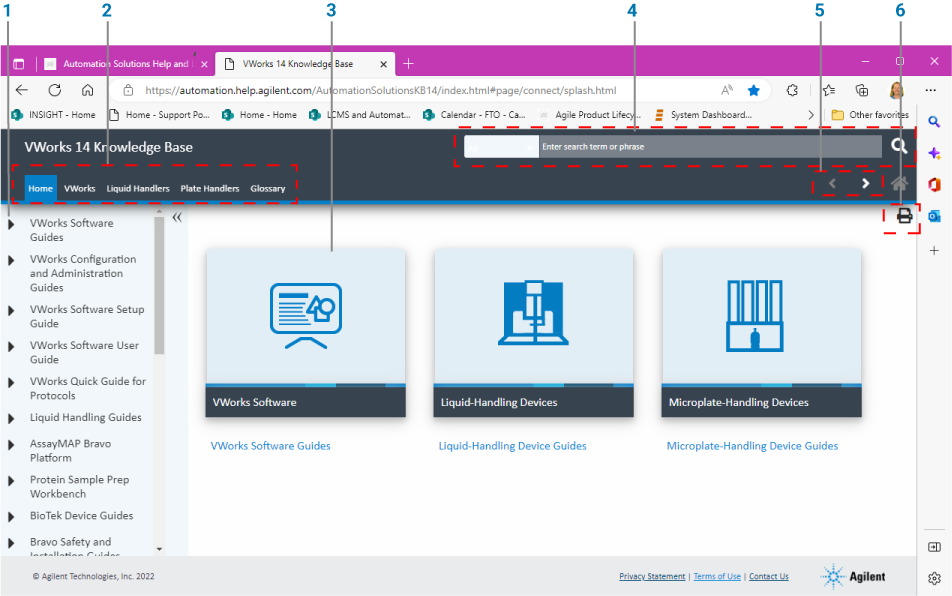Click the contents panel scrollbar thumb

159,285
